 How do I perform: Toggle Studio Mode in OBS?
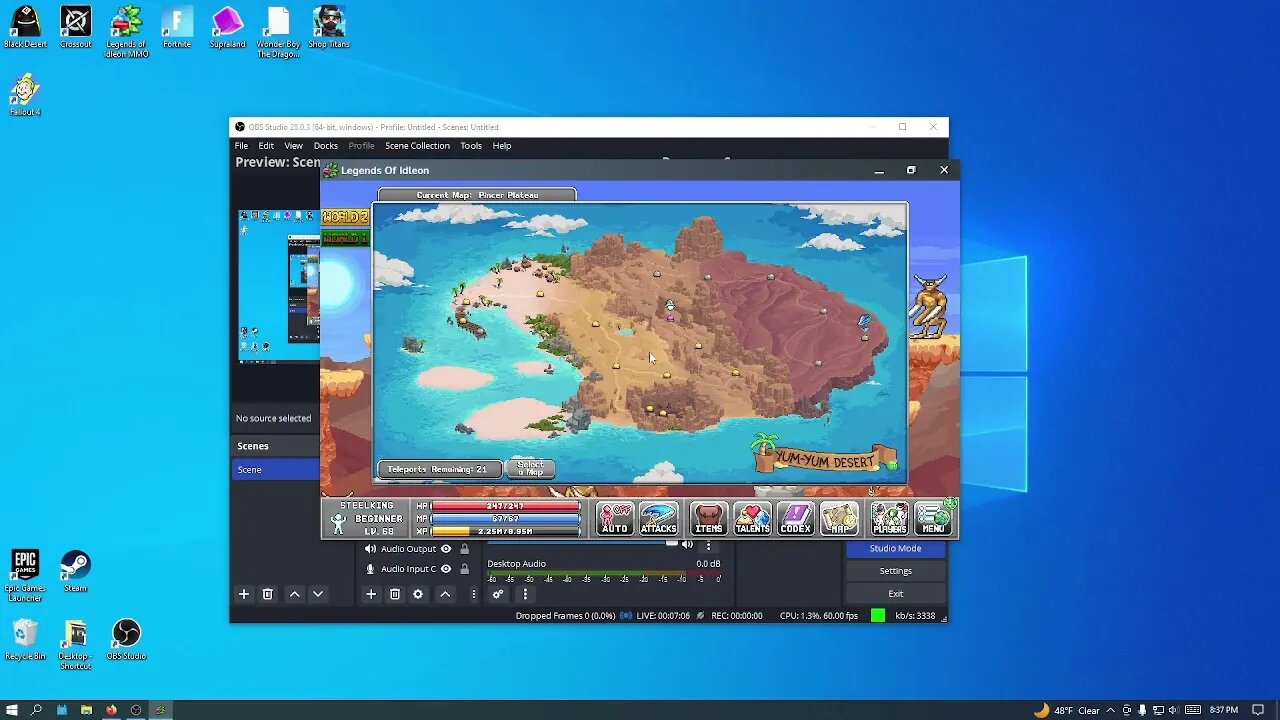tap(895, 548)
